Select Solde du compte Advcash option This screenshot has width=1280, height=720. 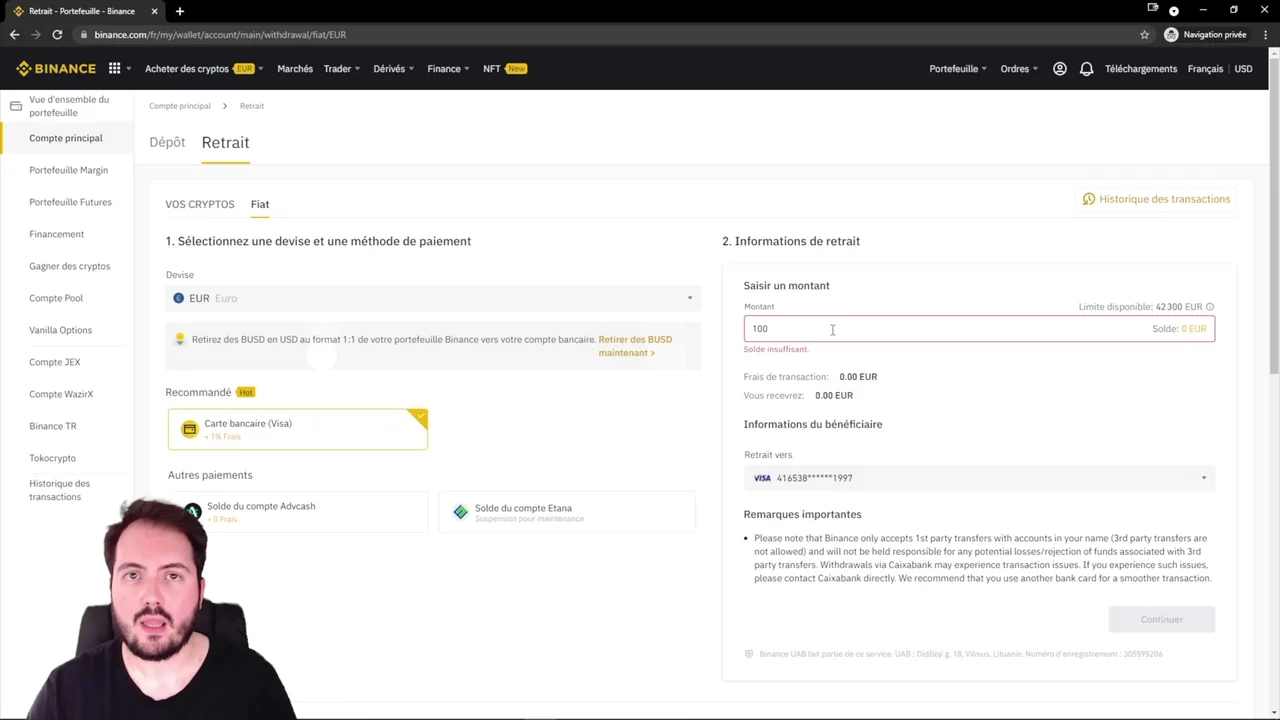(x=297, y=512)
